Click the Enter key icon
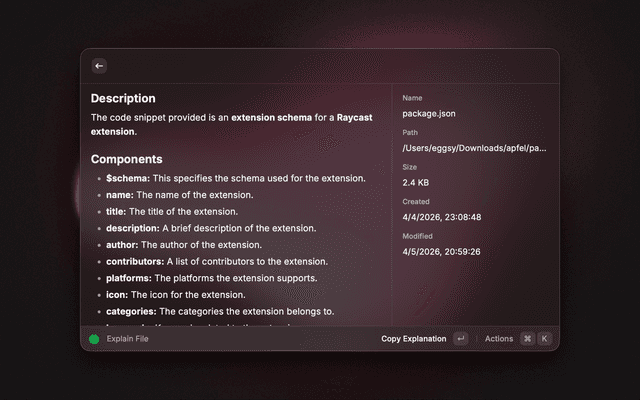Viewport: 640px width, 400px height. 461,338
